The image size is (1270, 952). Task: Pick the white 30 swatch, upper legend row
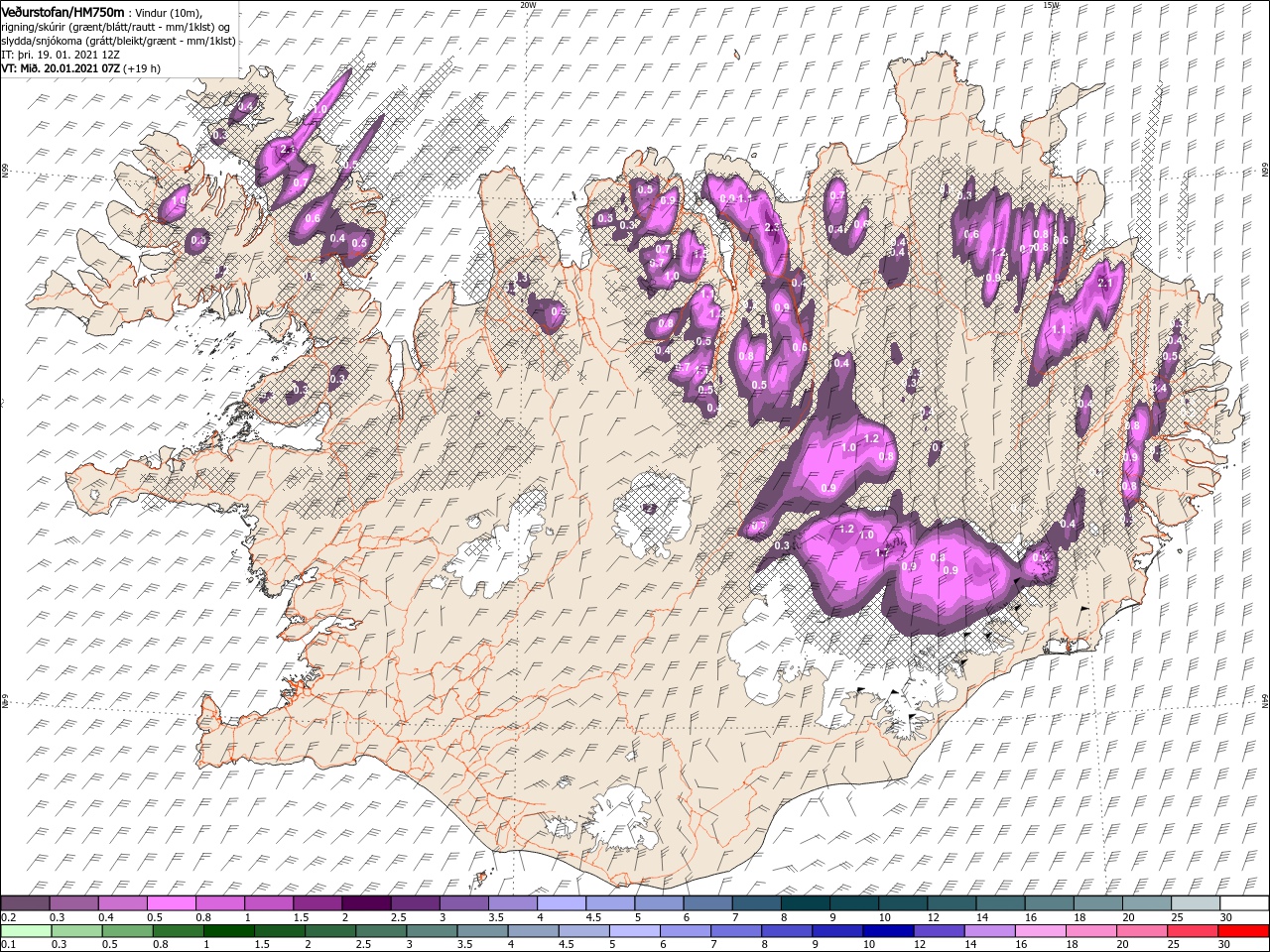click(1244, 902)
